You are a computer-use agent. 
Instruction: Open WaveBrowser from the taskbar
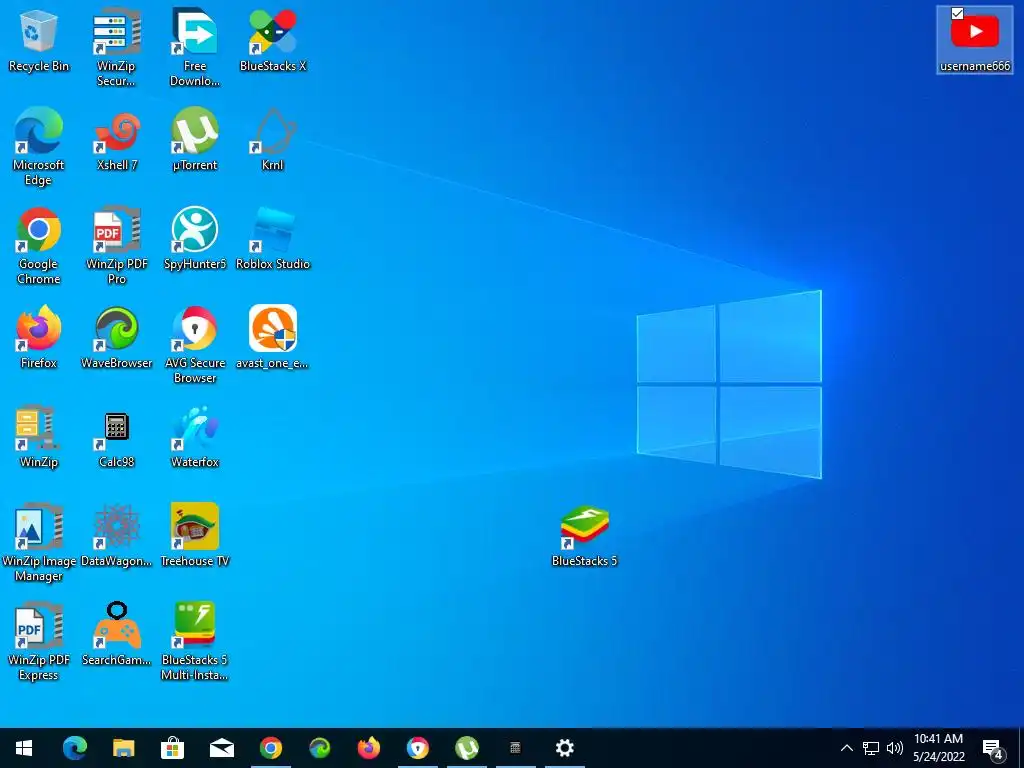[319, 748]
